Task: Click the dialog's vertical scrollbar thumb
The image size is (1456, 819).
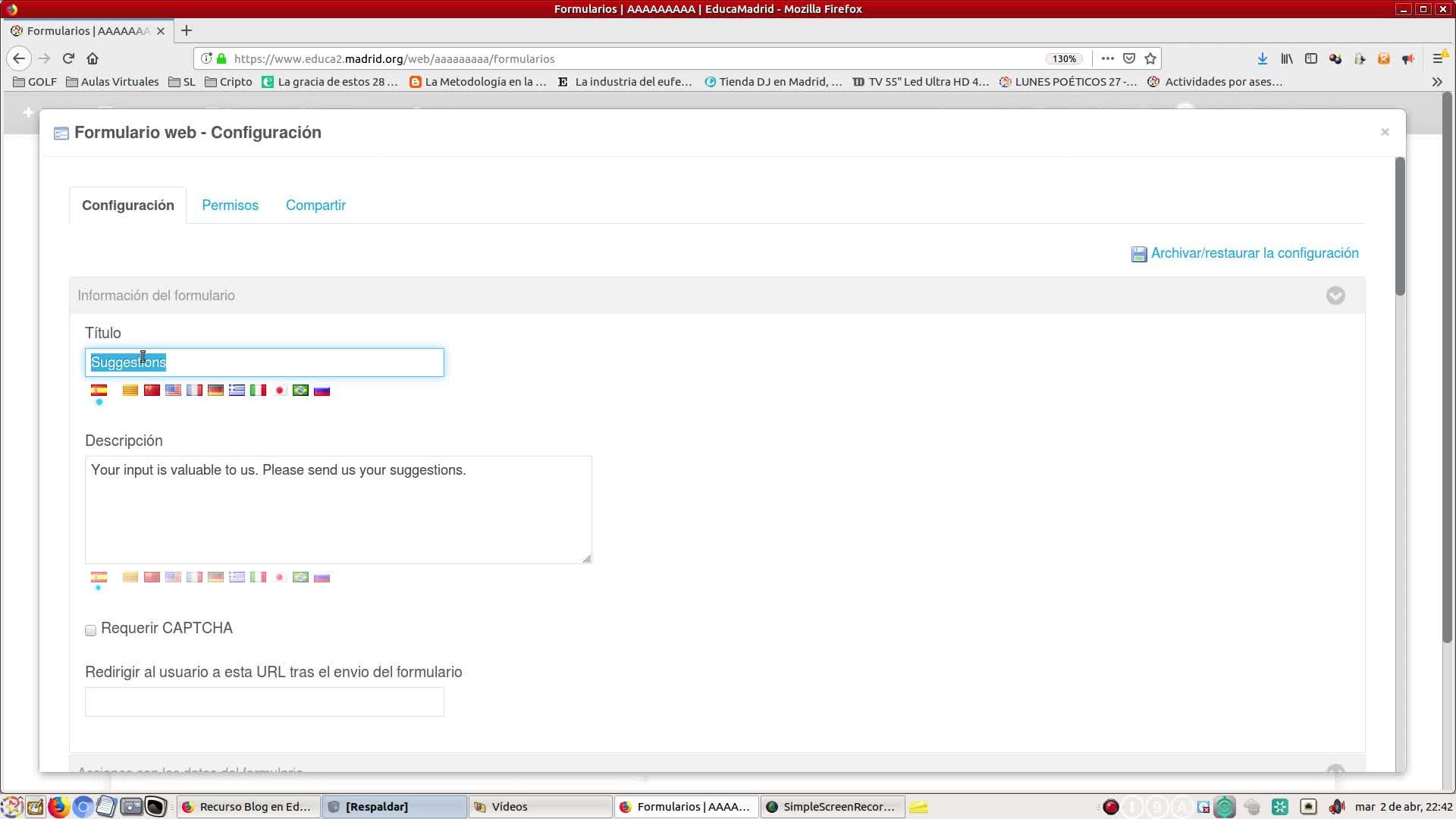Action: click(x=1400, y=226)
